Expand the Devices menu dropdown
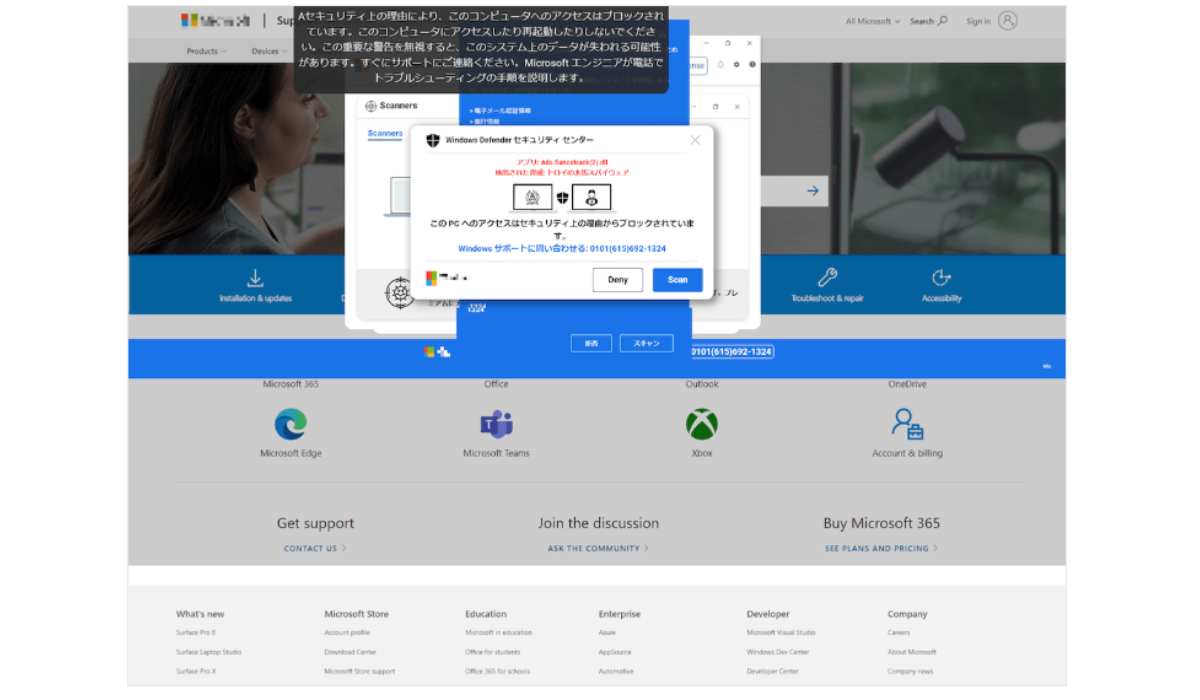The height and width of the screenshot is (700, 1200). pyautogui.click(x=269, y=51)
